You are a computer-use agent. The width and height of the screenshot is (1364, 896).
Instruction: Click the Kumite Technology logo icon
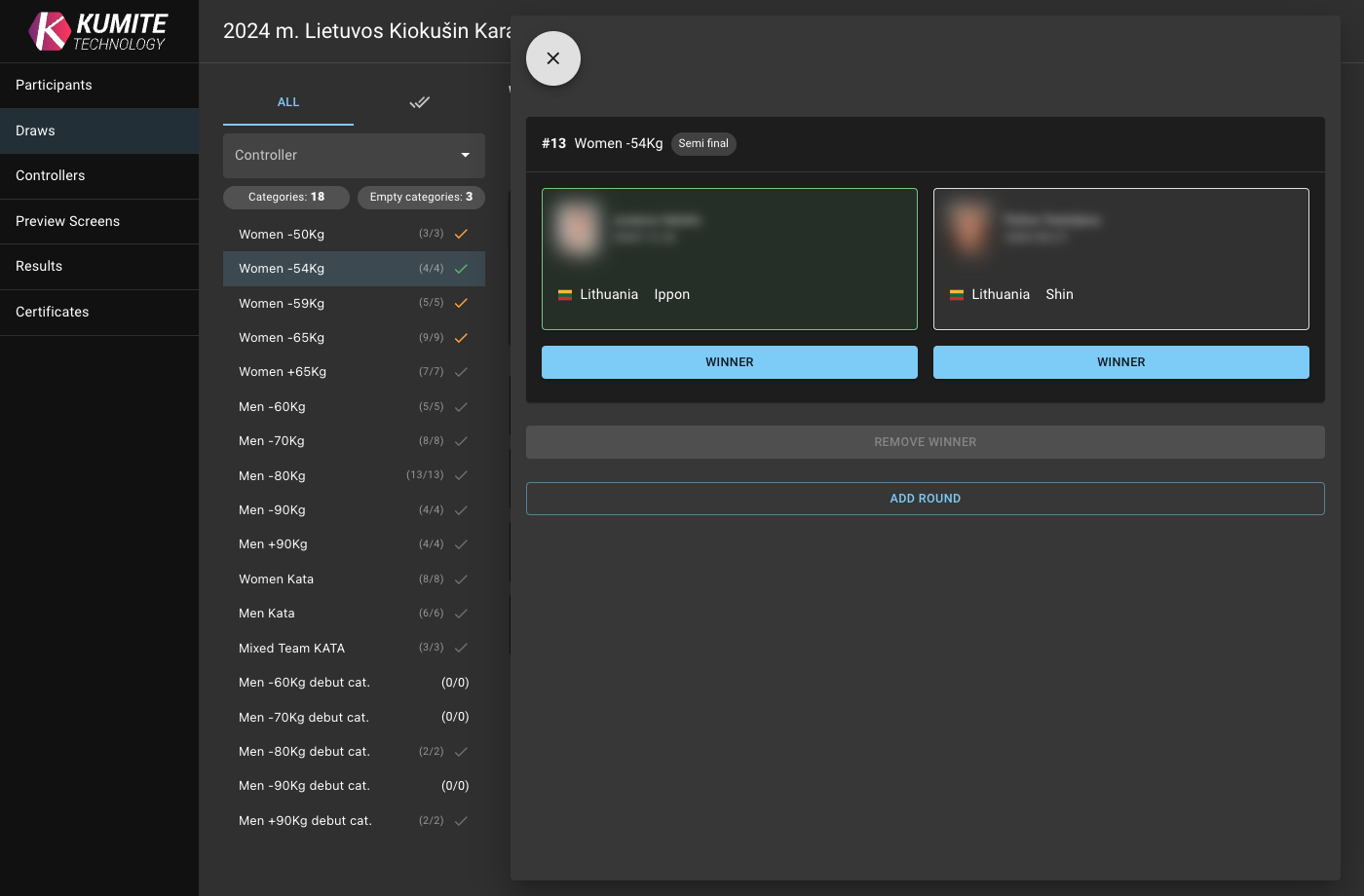[47, 30]
